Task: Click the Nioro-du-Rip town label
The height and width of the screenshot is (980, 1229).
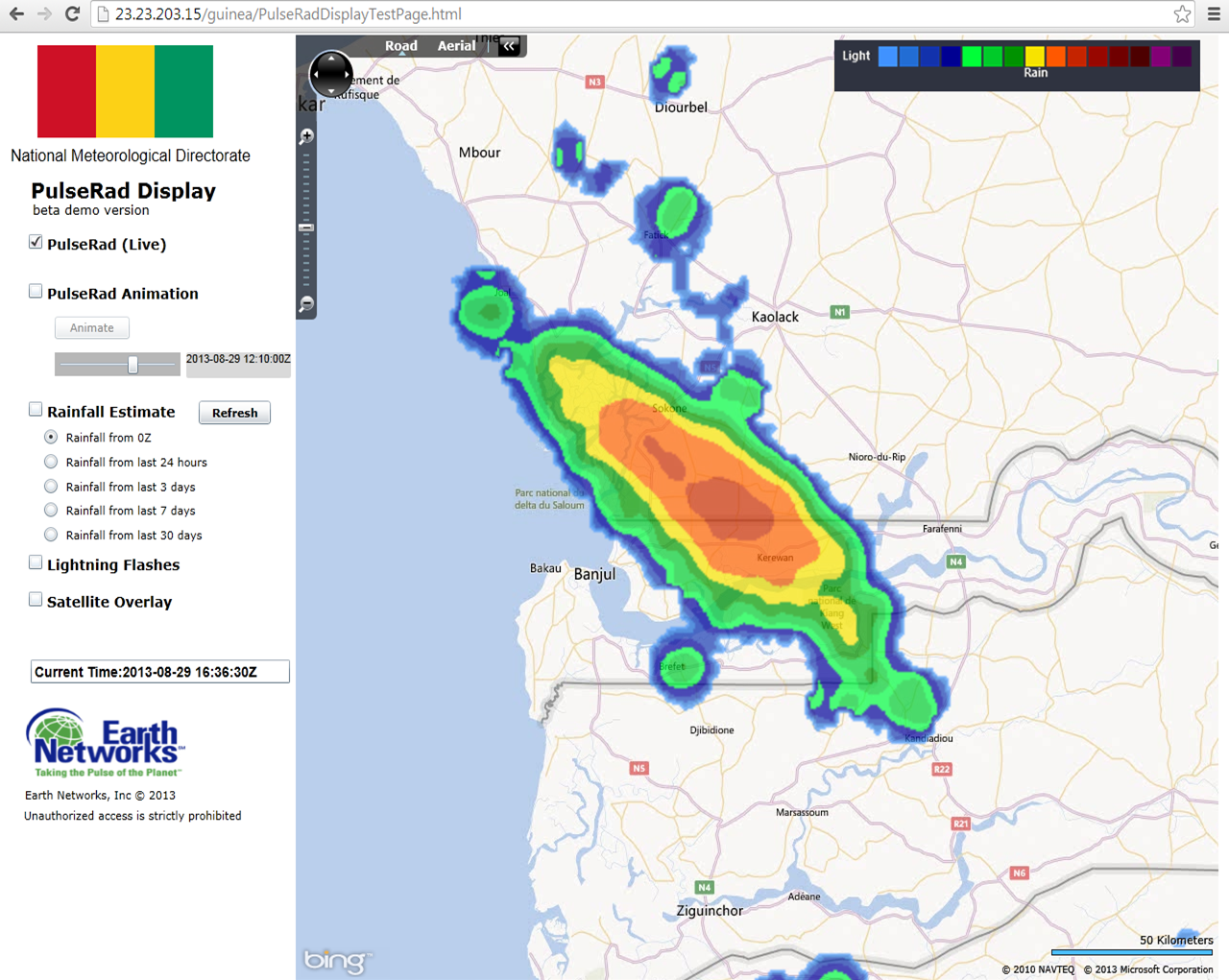Action: [x=877, y=457]
